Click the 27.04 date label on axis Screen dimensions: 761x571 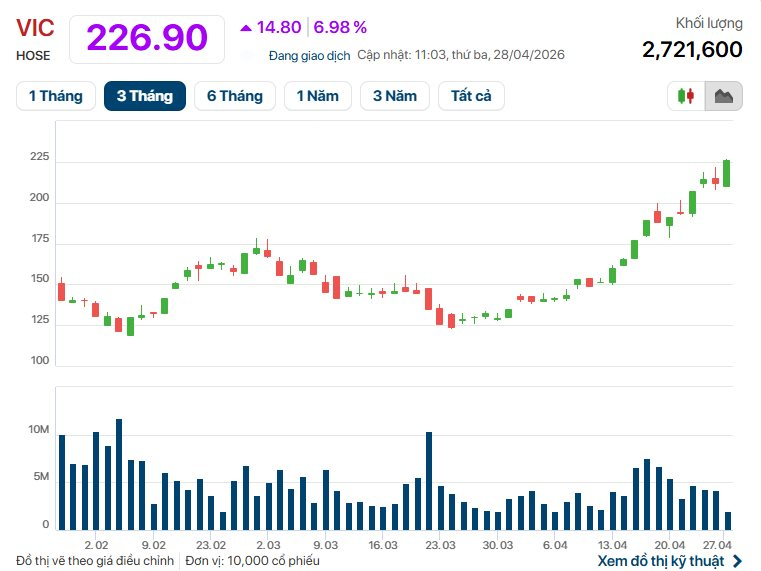click(718, 545)
